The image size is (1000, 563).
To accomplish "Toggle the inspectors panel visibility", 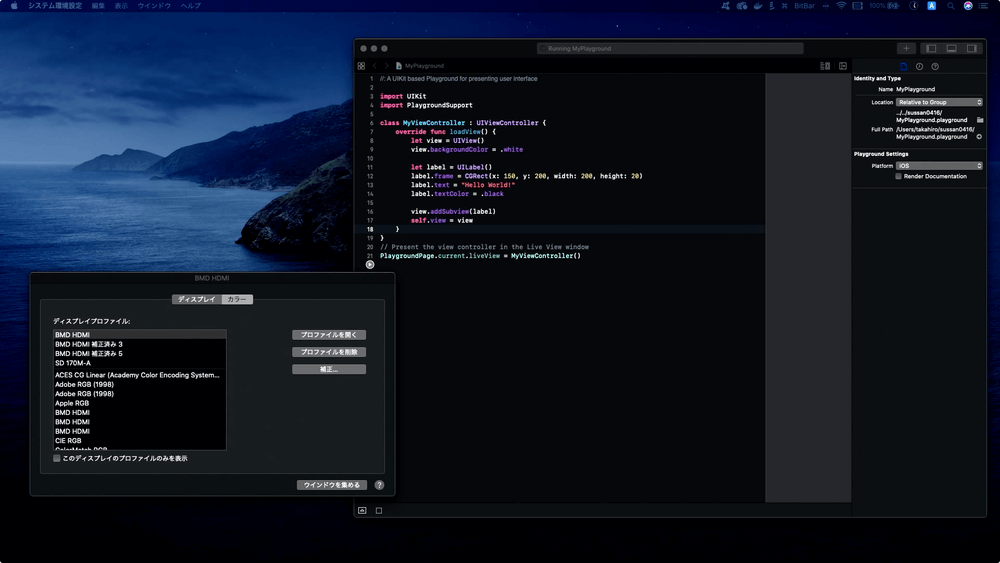I will tap(972, 48).
